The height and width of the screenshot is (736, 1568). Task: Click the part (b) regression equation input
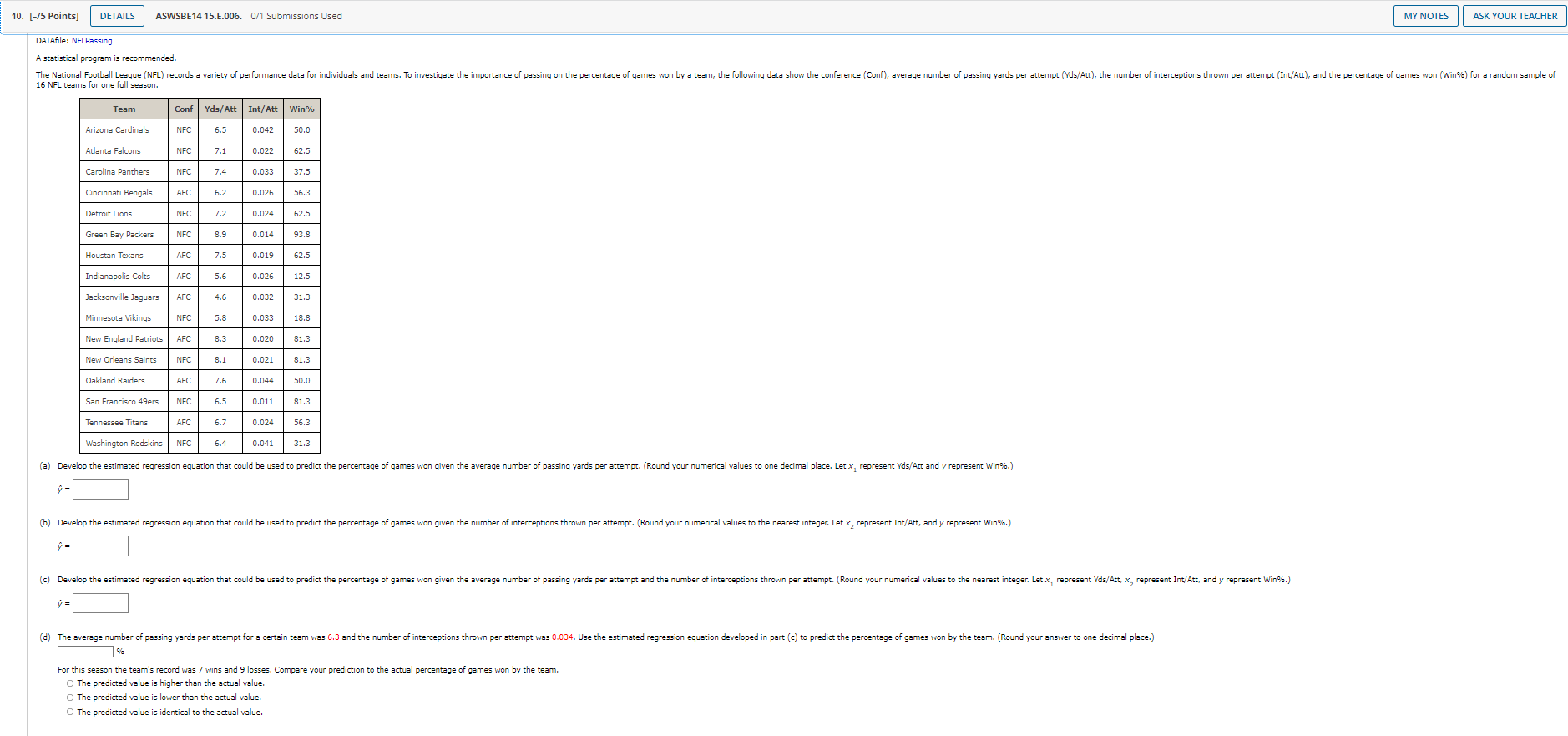pyautogui.click(x=100, y=546)
